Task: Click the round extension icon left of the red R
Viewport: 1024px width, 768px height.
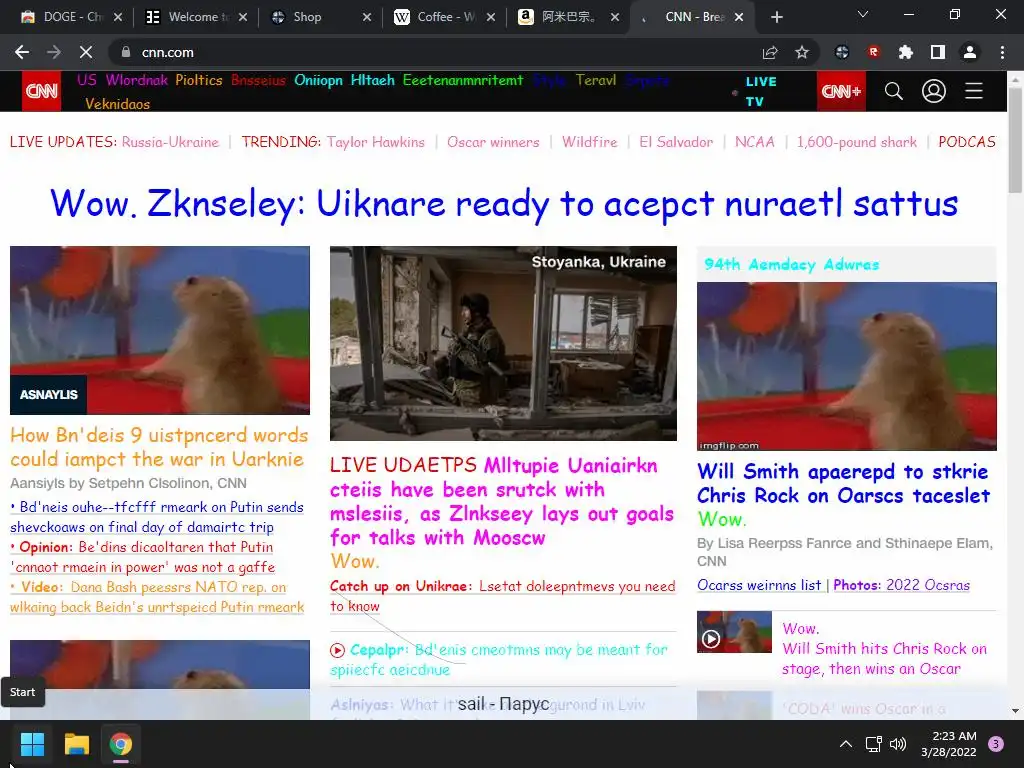Action: point(842,52)
